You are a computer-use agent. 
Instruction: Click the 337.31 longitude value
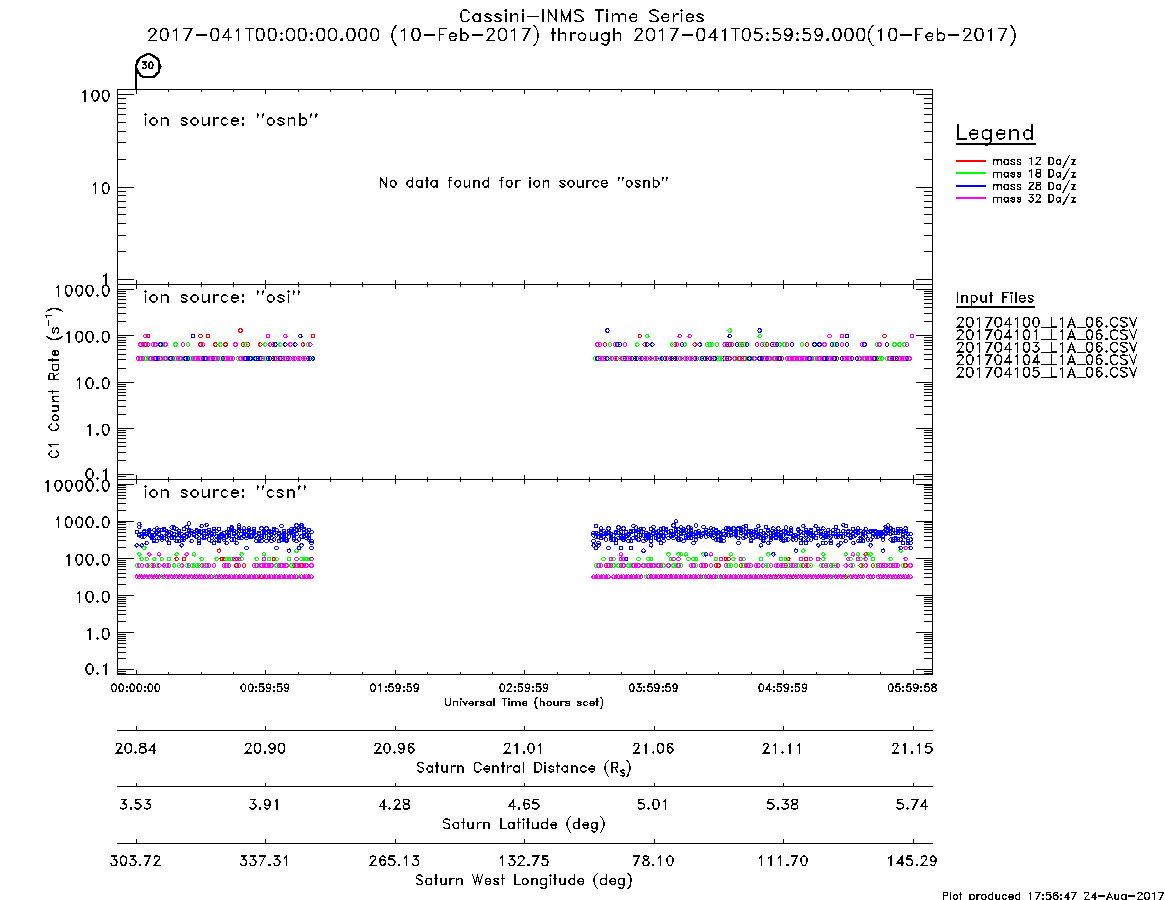[265, 861]
